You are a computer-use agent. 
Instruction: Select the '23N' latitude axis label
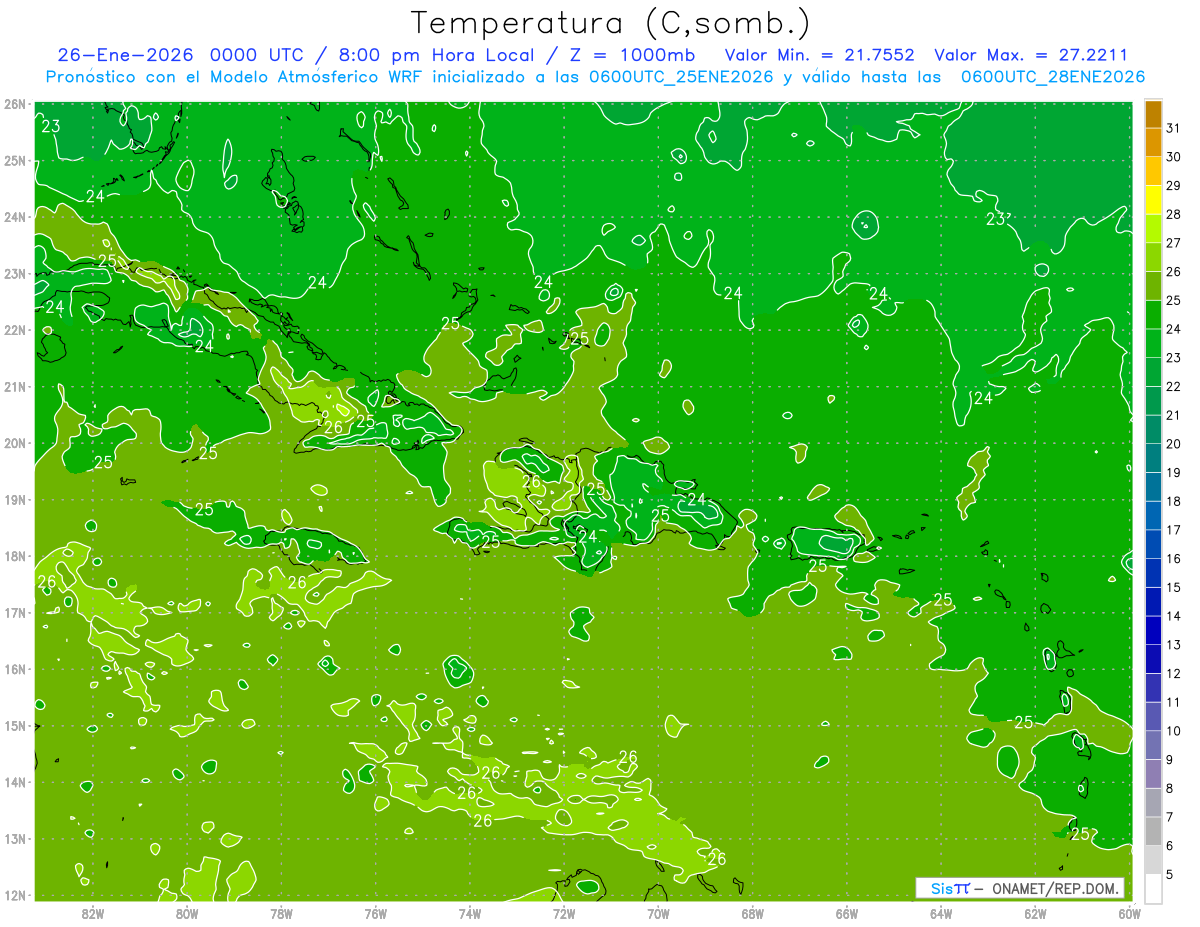[15, 273]
